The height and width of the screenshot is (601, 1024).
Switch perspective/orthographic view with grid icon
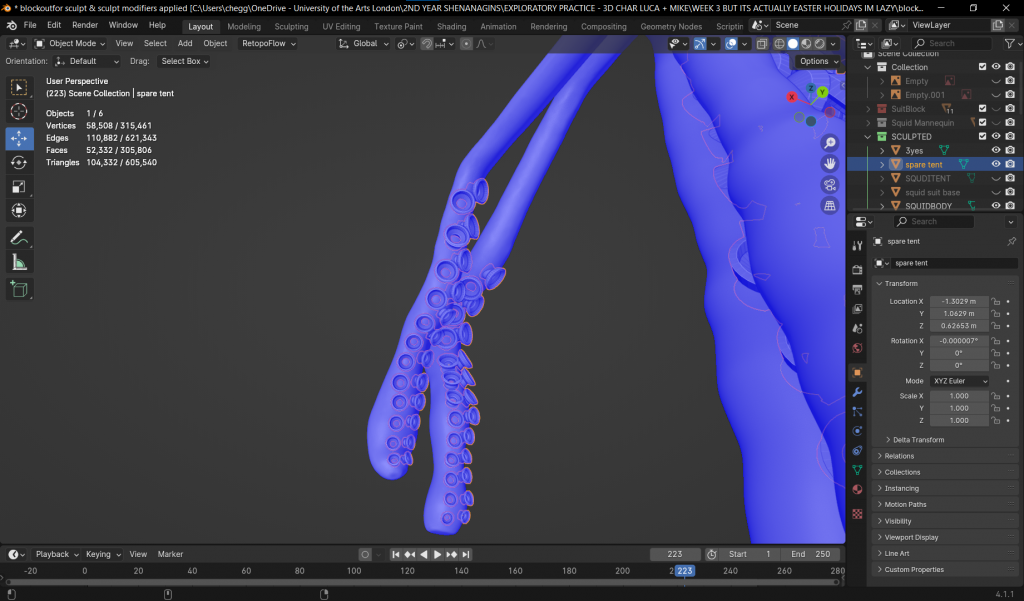point(830,206)
